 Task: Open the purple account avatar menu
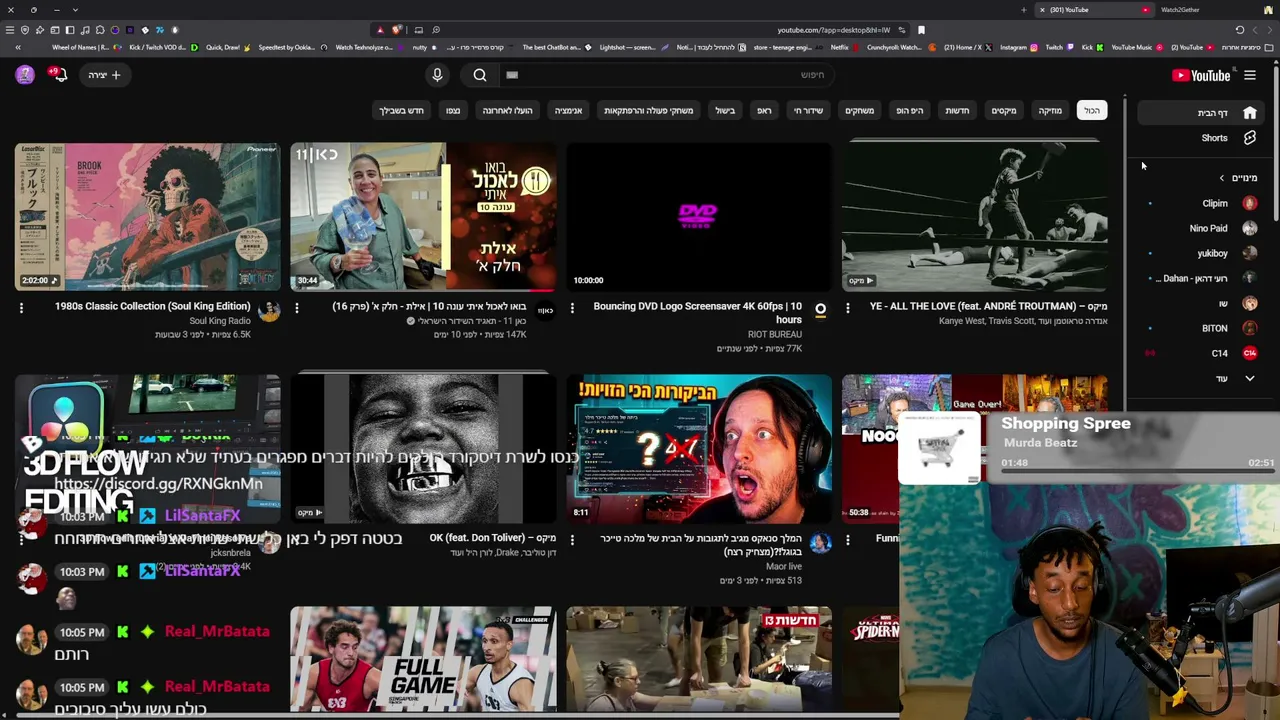pos(25,75)
